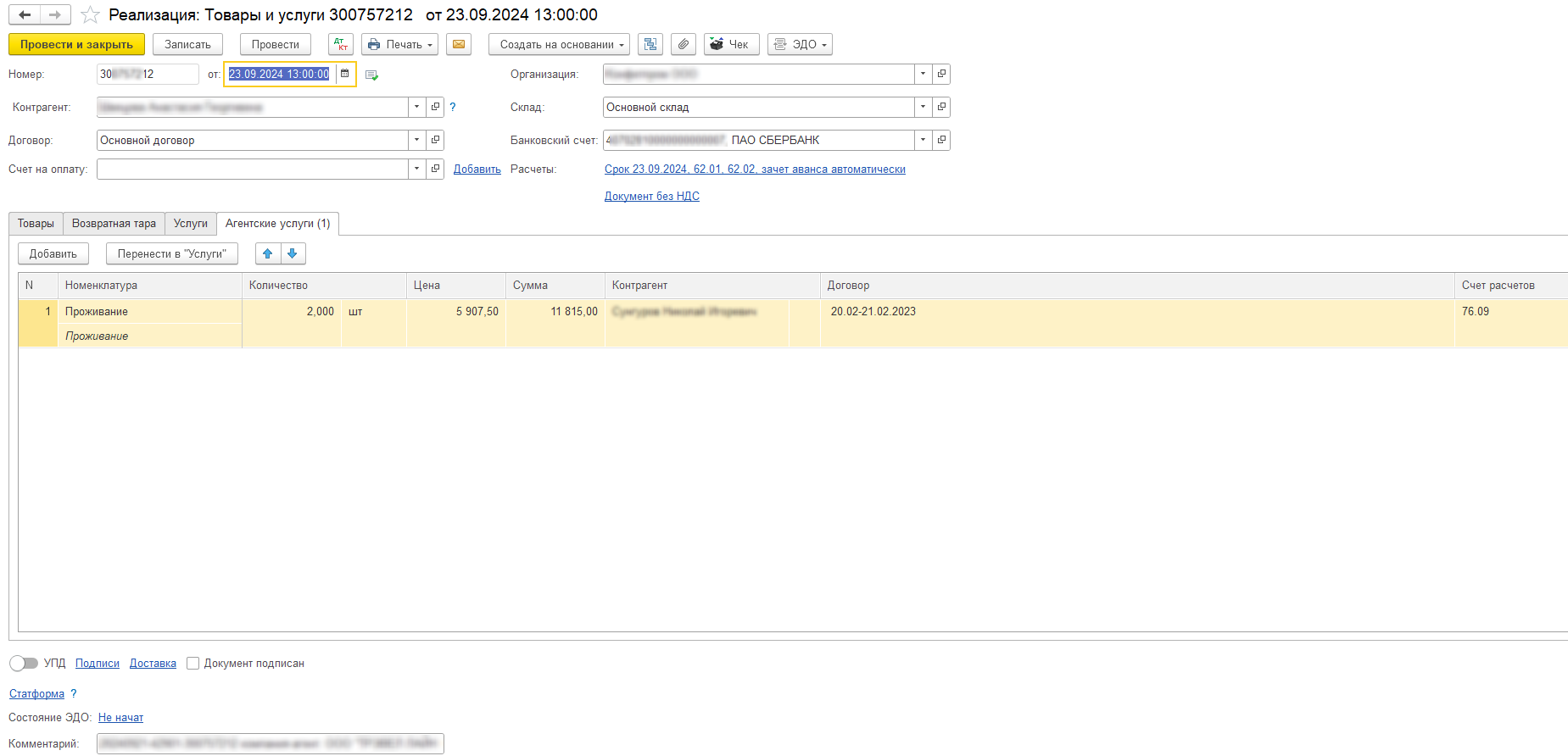Open Контрагент record with open-form icon
This screenshot has width=1568, height=756.
point(435,107)
